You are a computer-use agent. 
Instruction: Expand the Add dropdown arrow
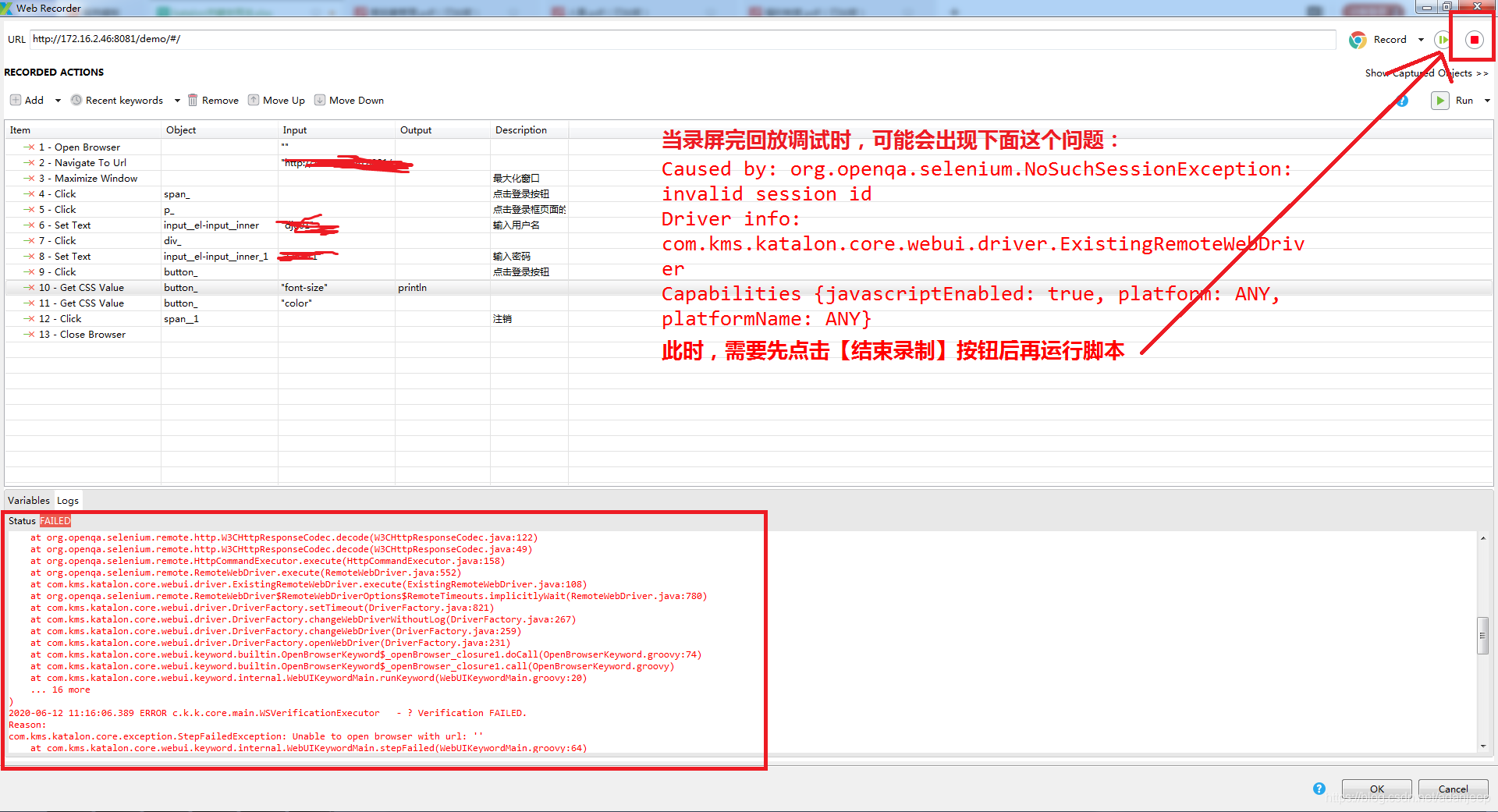click(x=58, y=101)
